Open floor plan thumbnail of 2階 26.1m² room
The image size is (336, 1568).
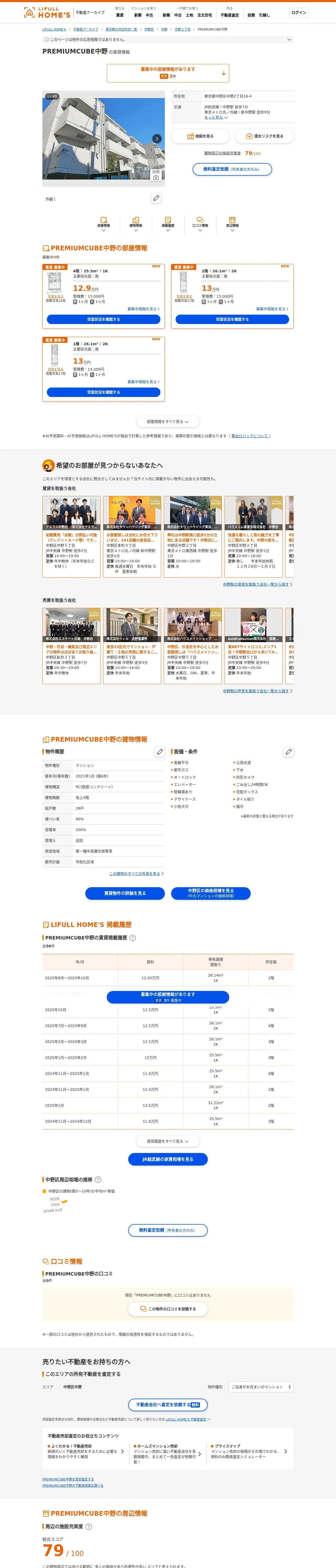point(183,283)
